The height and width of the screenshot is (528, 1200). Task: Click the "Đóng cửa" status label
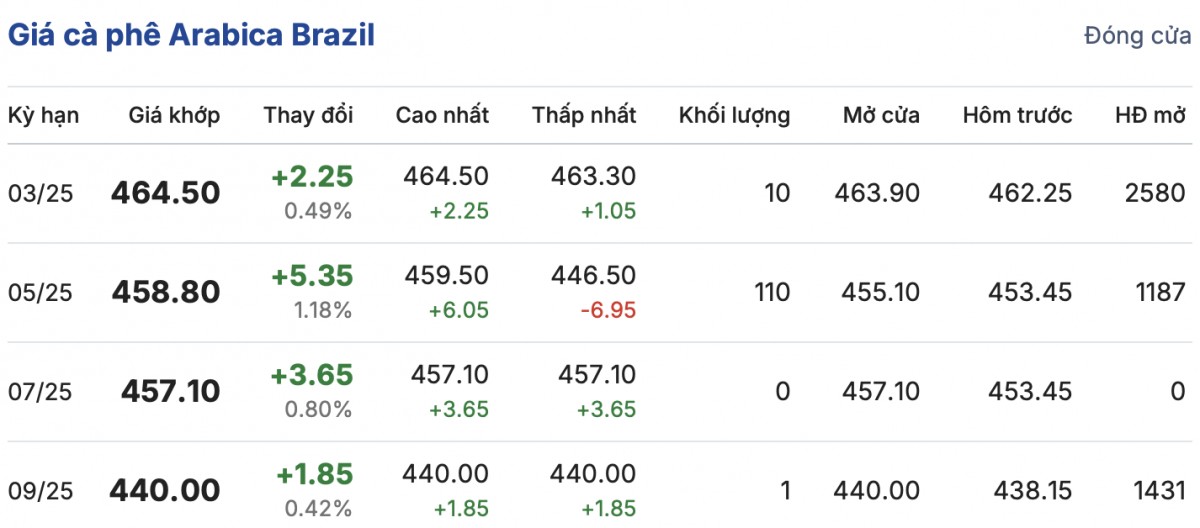1137,37
